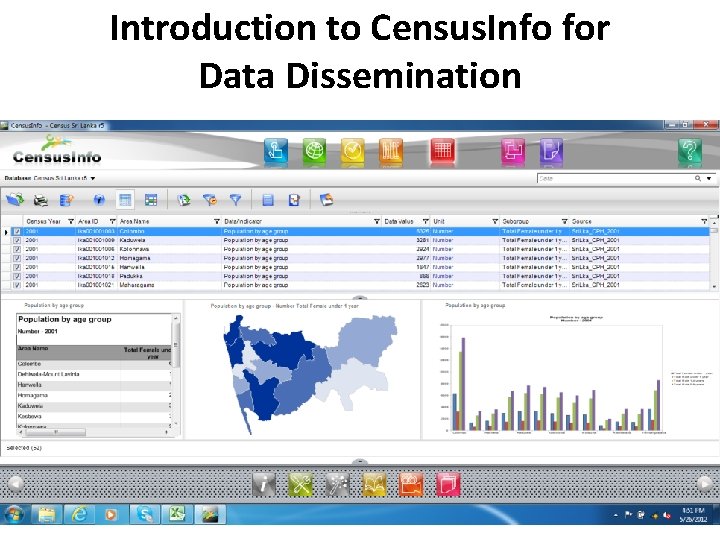720x540 pixels.
Task: Click the plain blue filter funnel icon
Action: coord(236,200)
